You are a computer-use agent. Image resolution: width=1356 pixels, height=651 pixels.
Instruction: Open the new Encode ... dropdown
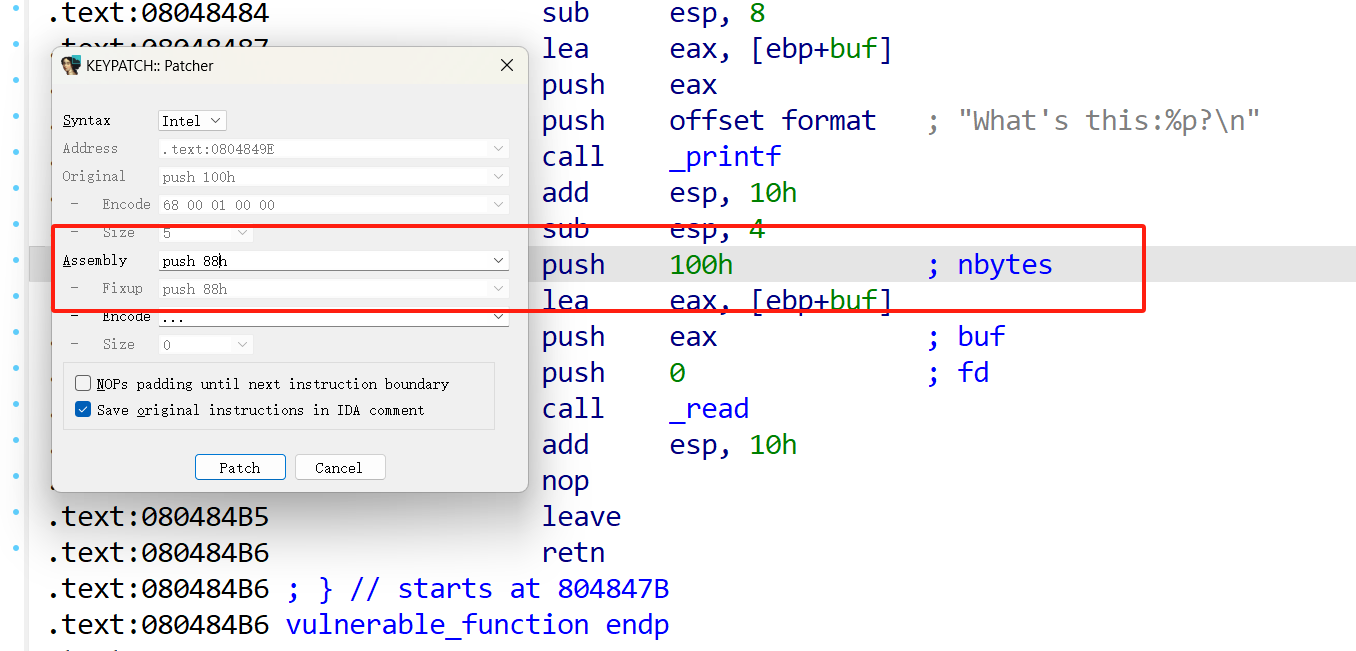334,317
